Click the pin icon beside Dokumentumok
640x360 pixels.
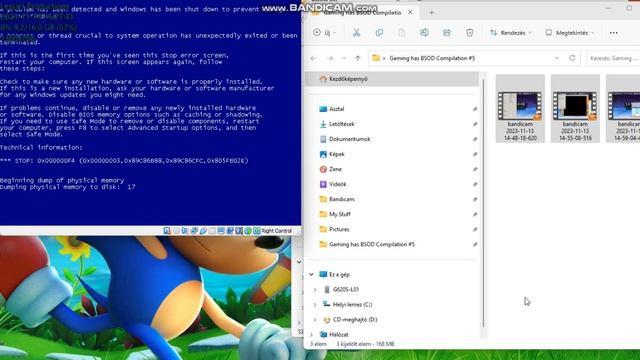pyautogui.click(x=475, y=139)
